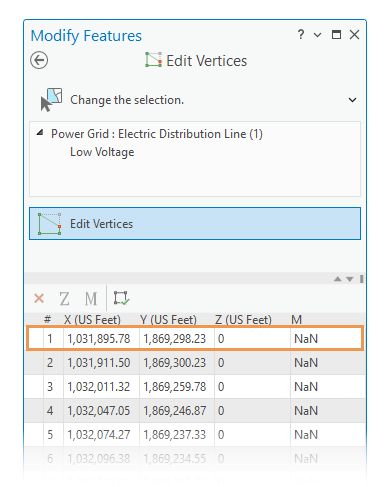Open pane options chevron next to help

[x=318, y=35]
